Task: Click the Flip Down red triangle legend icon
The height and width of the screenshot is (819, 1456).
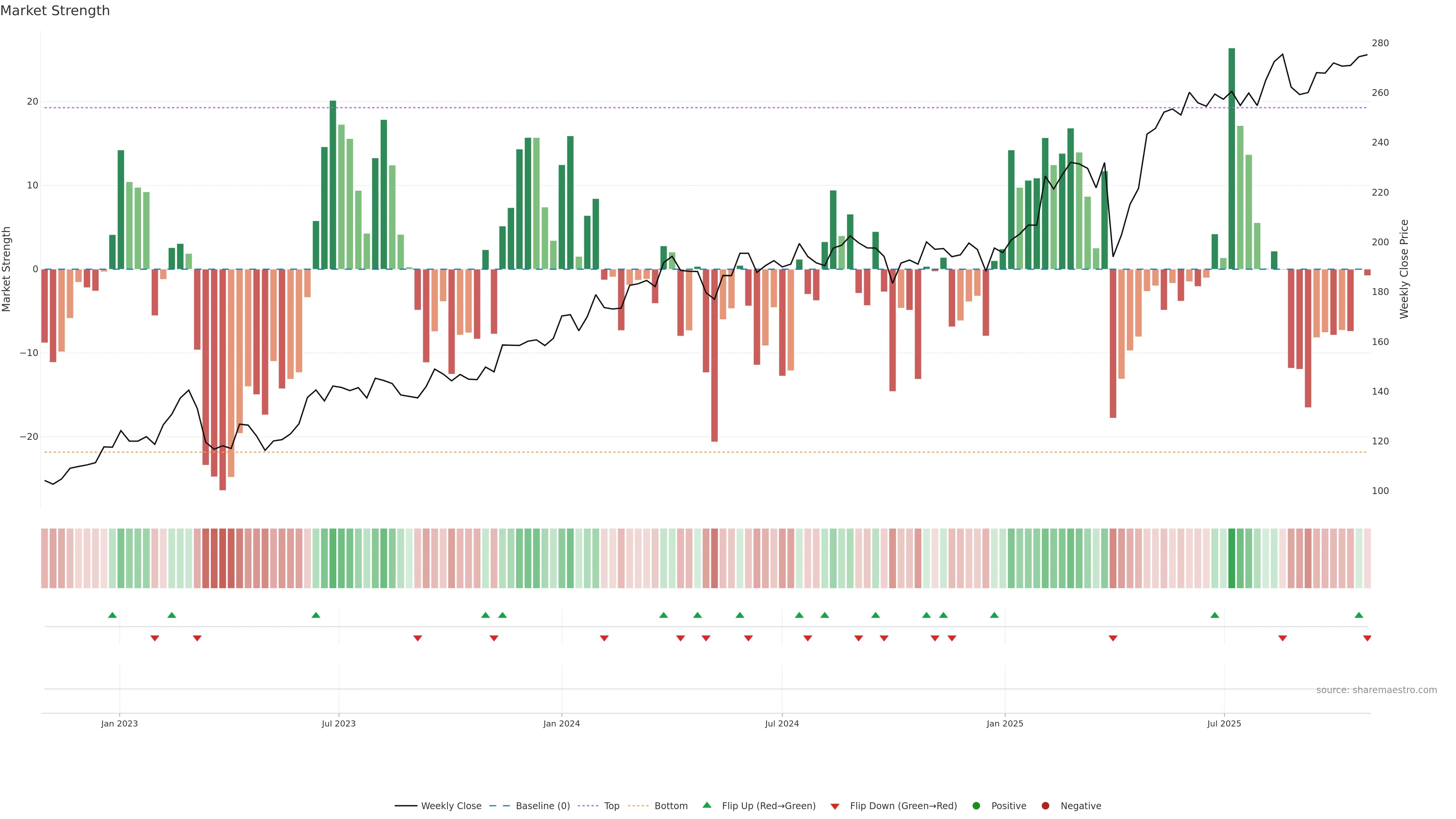Action: click(835, 806)
